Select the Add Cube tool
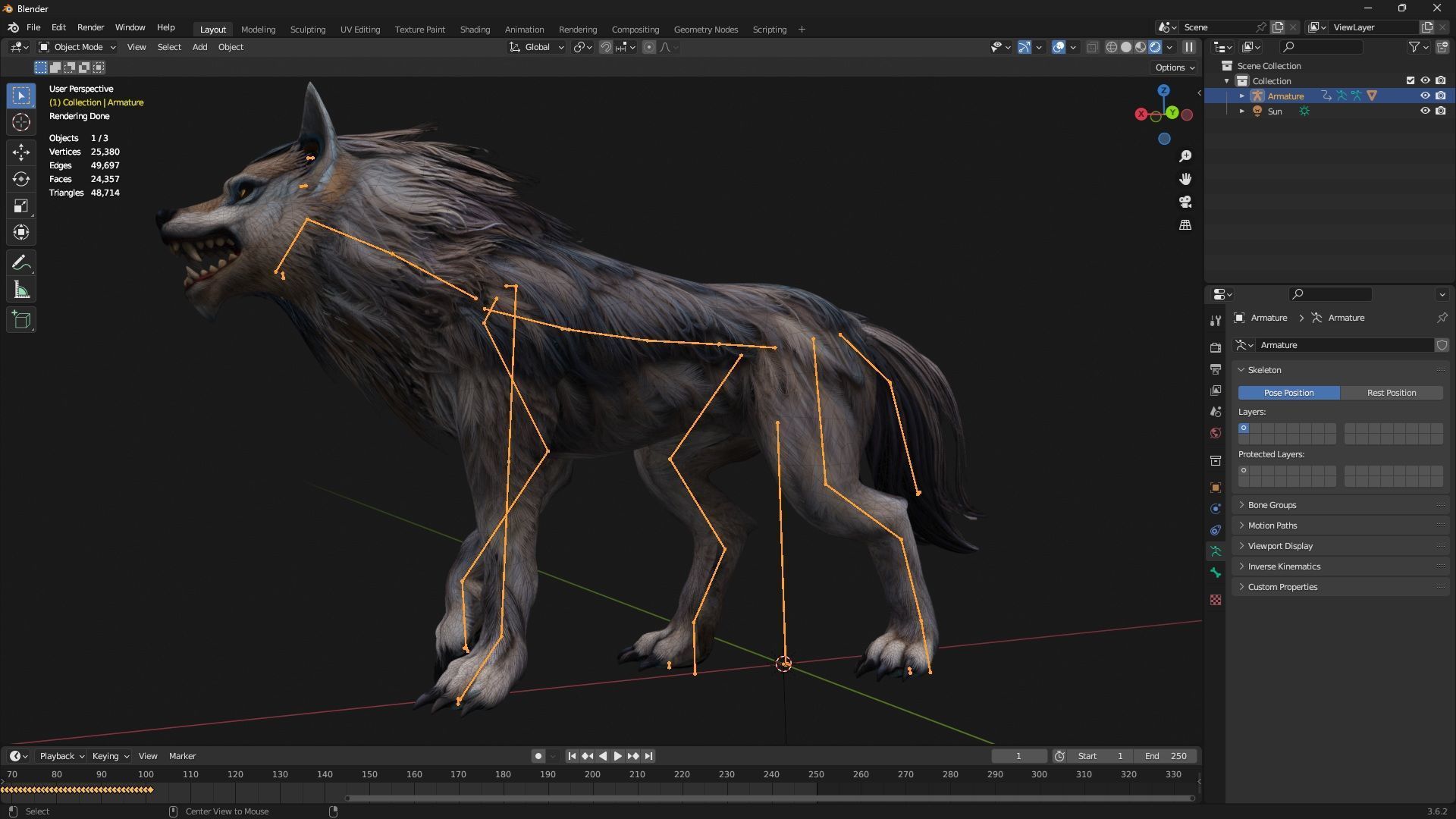 pos(21,320)
